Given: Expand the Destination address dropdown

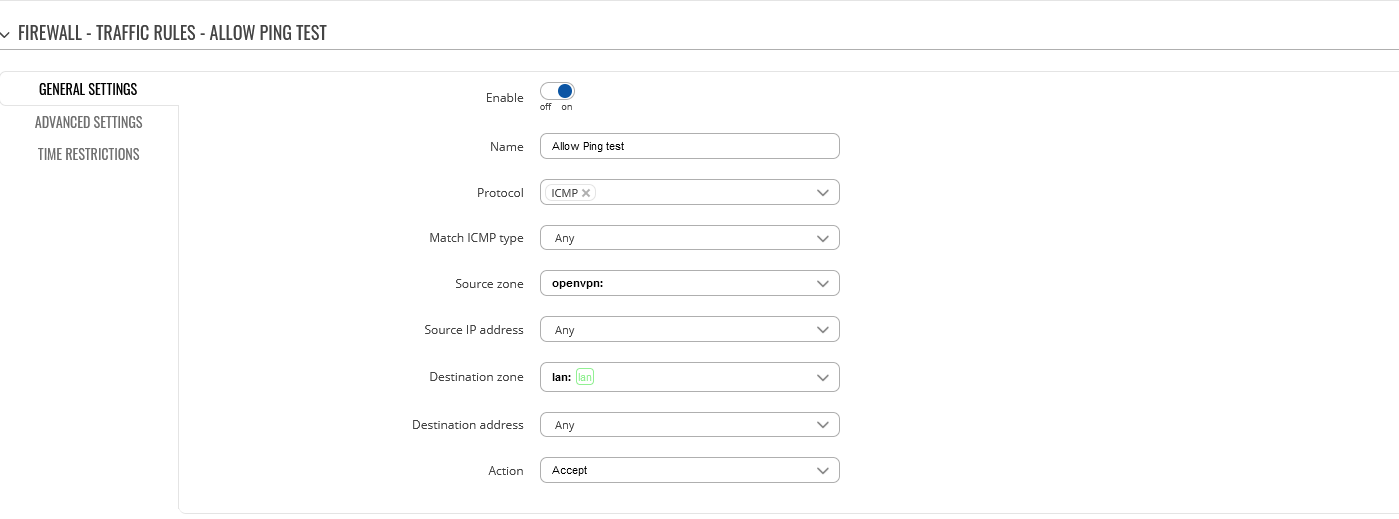Looking at the screenshot, I should click(x=689, y=425).
